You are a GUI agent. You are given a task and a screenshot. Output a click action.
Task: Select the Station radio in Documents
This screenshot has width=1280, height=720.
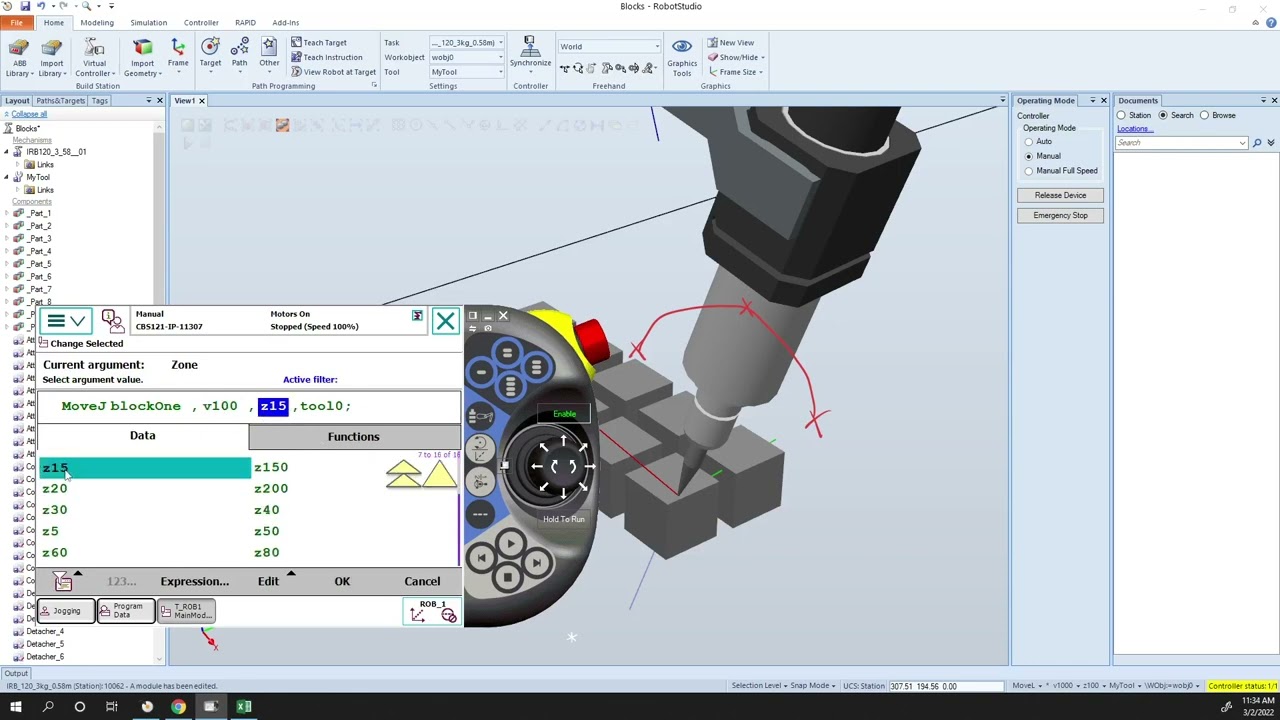point(1121,116)
